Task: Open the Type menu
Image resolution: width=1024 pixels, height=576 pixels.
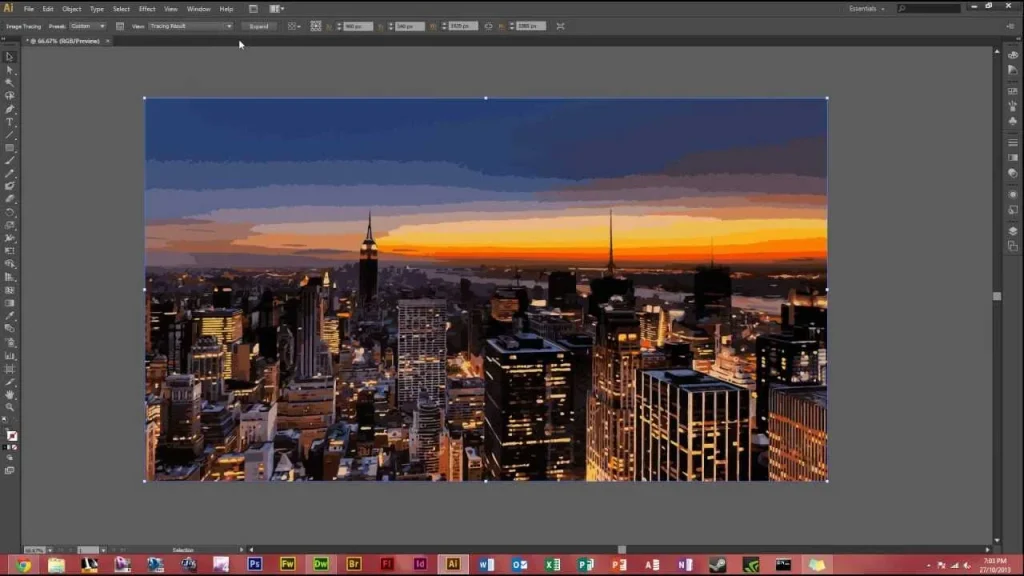Action: [97, 9]
